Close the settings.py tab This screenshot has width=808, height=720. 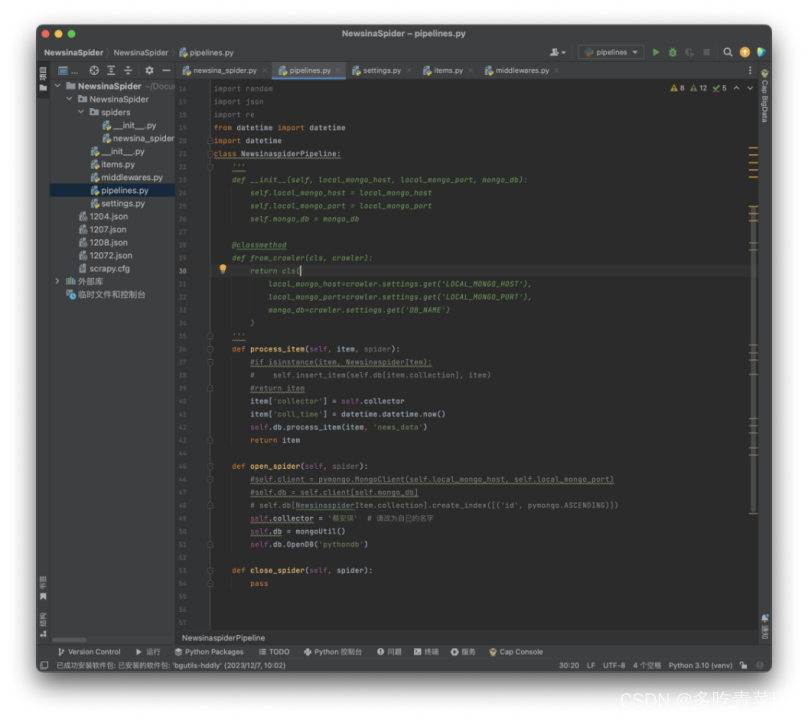[x=409, y=71]
